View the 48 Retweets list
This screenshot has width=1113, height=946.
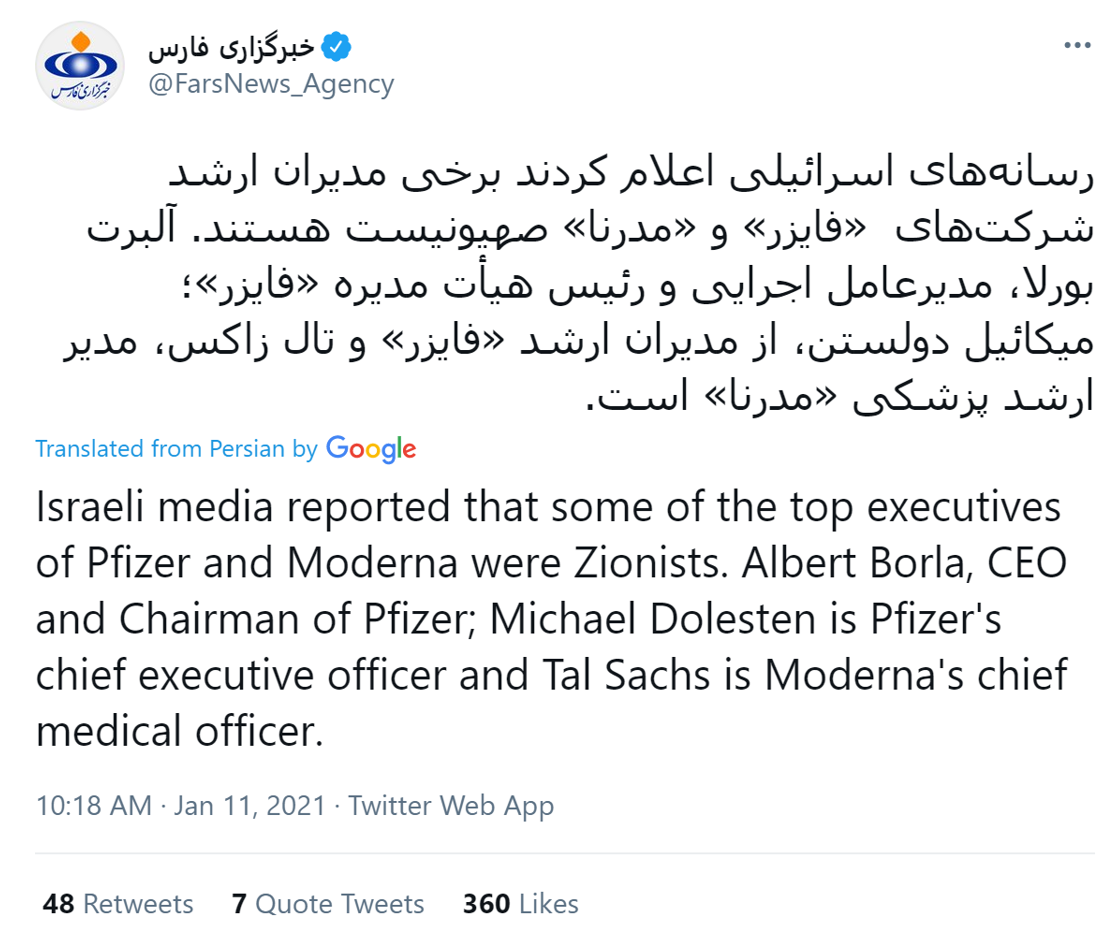tap(118, 904)
